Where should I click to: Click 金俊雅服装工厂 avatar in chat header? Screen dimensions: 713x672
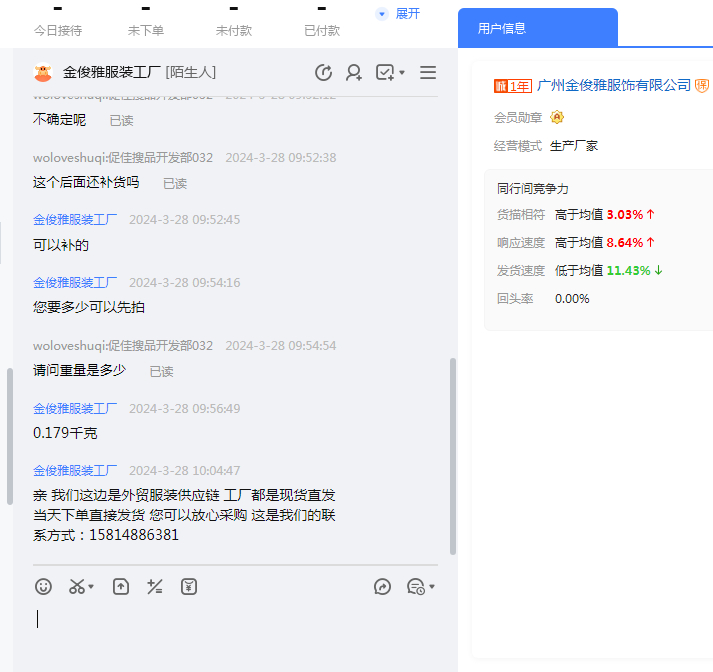point(43,72)
